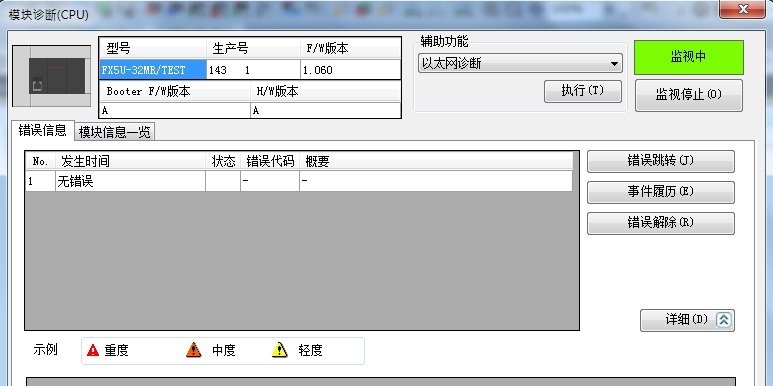Click the 执行(T) button
773x386 pixels.
click(583, 91)
